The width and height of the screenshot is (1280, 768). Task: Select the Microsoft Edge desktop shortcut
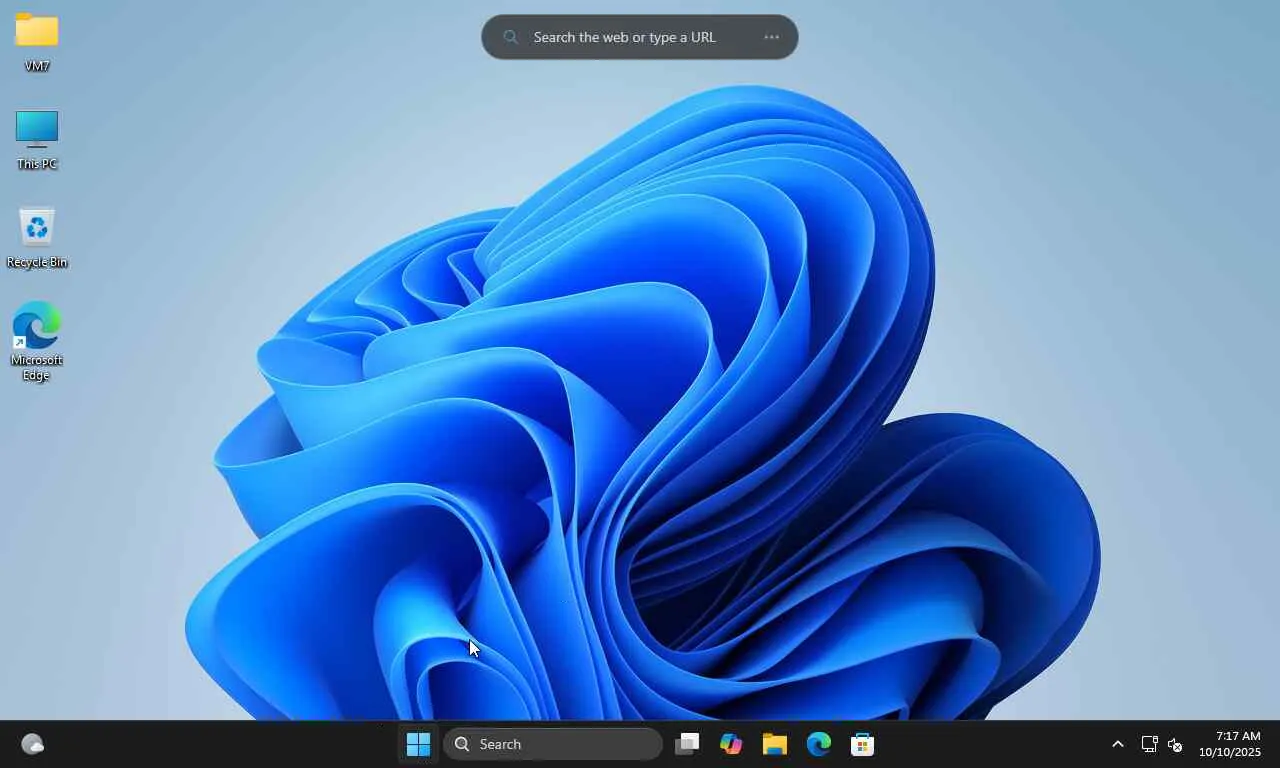pyautogui.click(x=37, y=341)
